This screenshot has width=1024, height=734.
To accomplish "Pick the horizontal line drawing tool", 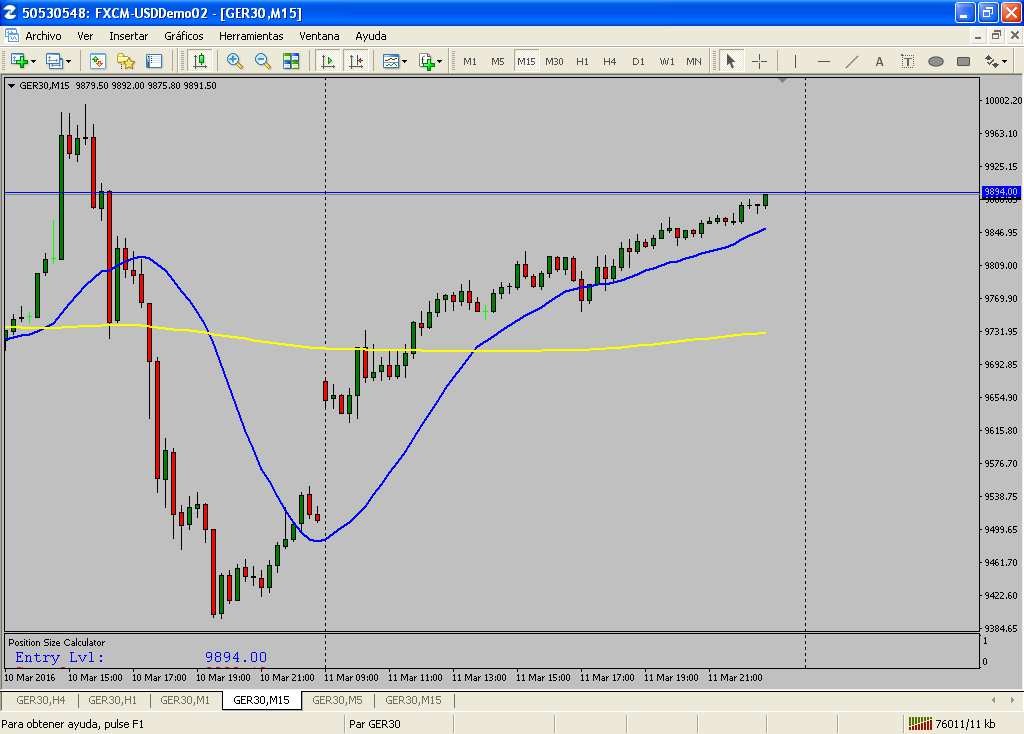I will [824, 61].
